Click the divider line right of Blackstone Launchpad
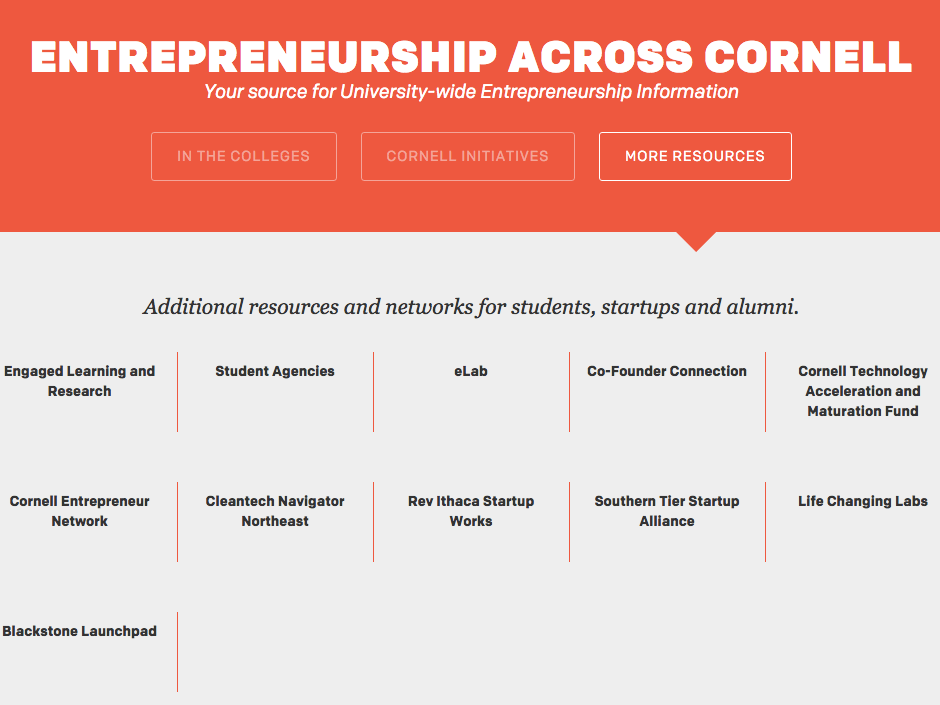The height and width of the screenshot is (705, 940). click(x=178, y=651)
